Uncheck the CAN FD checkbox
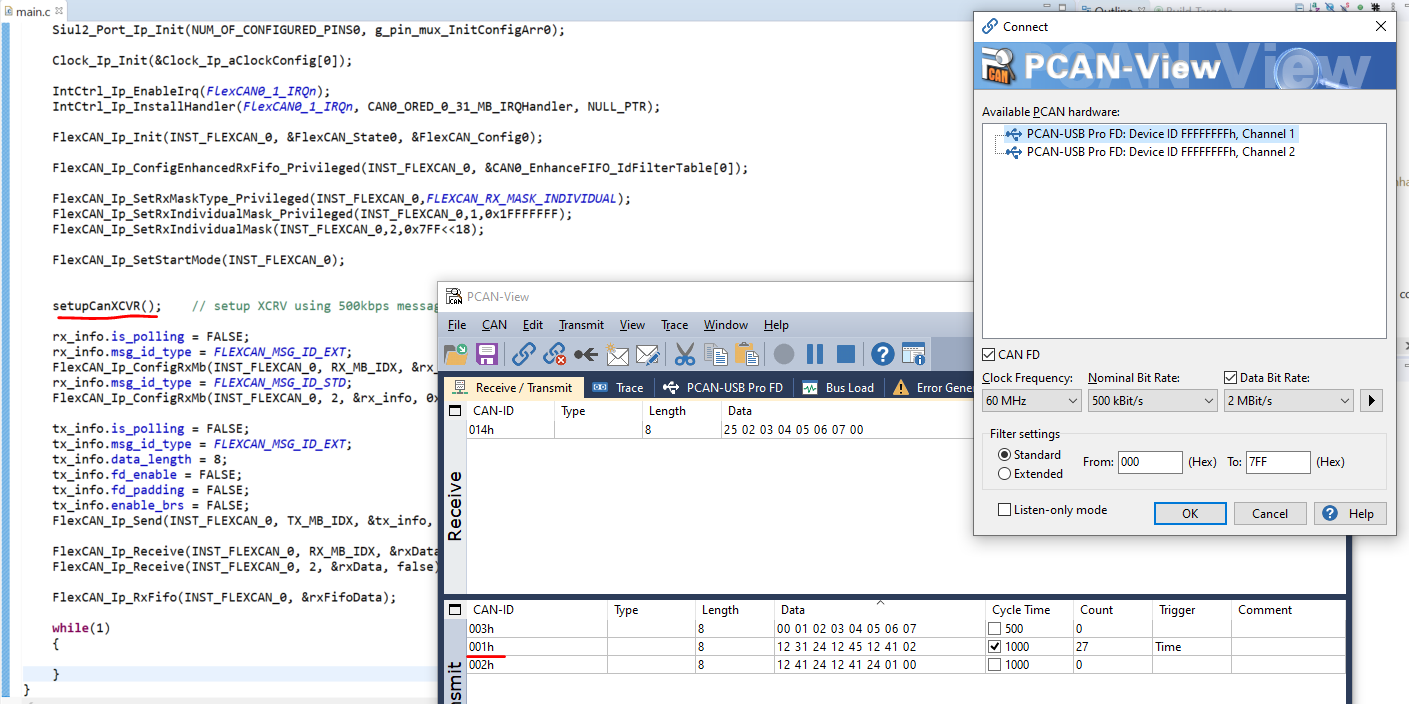Image resolution: width=1409 pixels, height=704 pixels. [x=990, y=354]
